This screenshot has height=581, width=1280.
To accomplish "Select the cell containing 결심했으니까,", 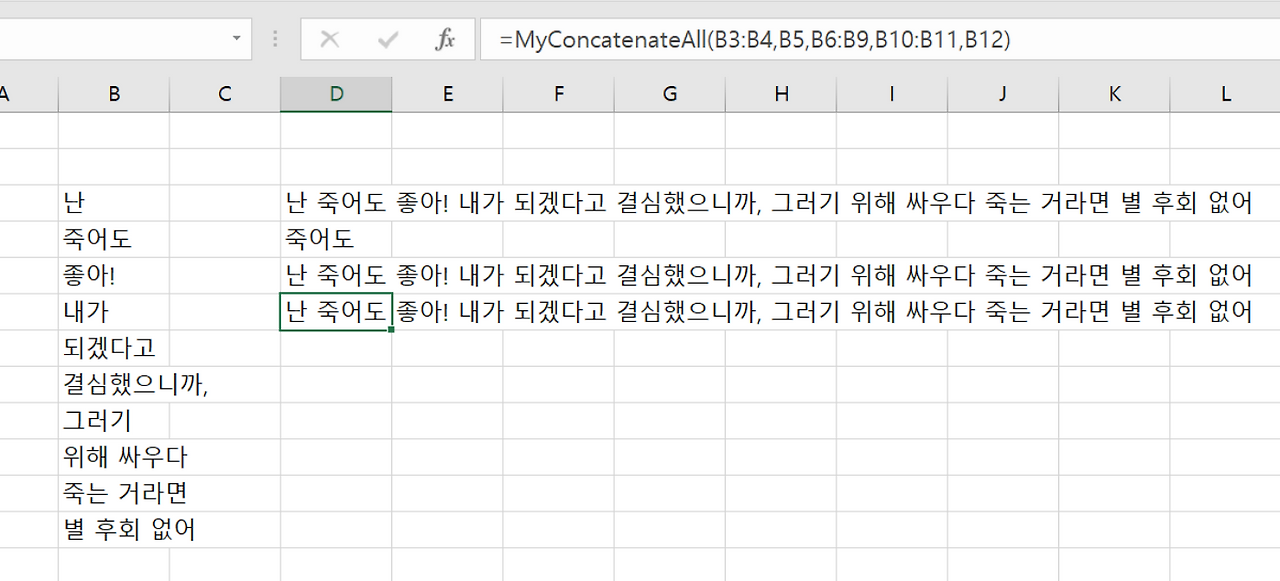I will pos(113,383).
